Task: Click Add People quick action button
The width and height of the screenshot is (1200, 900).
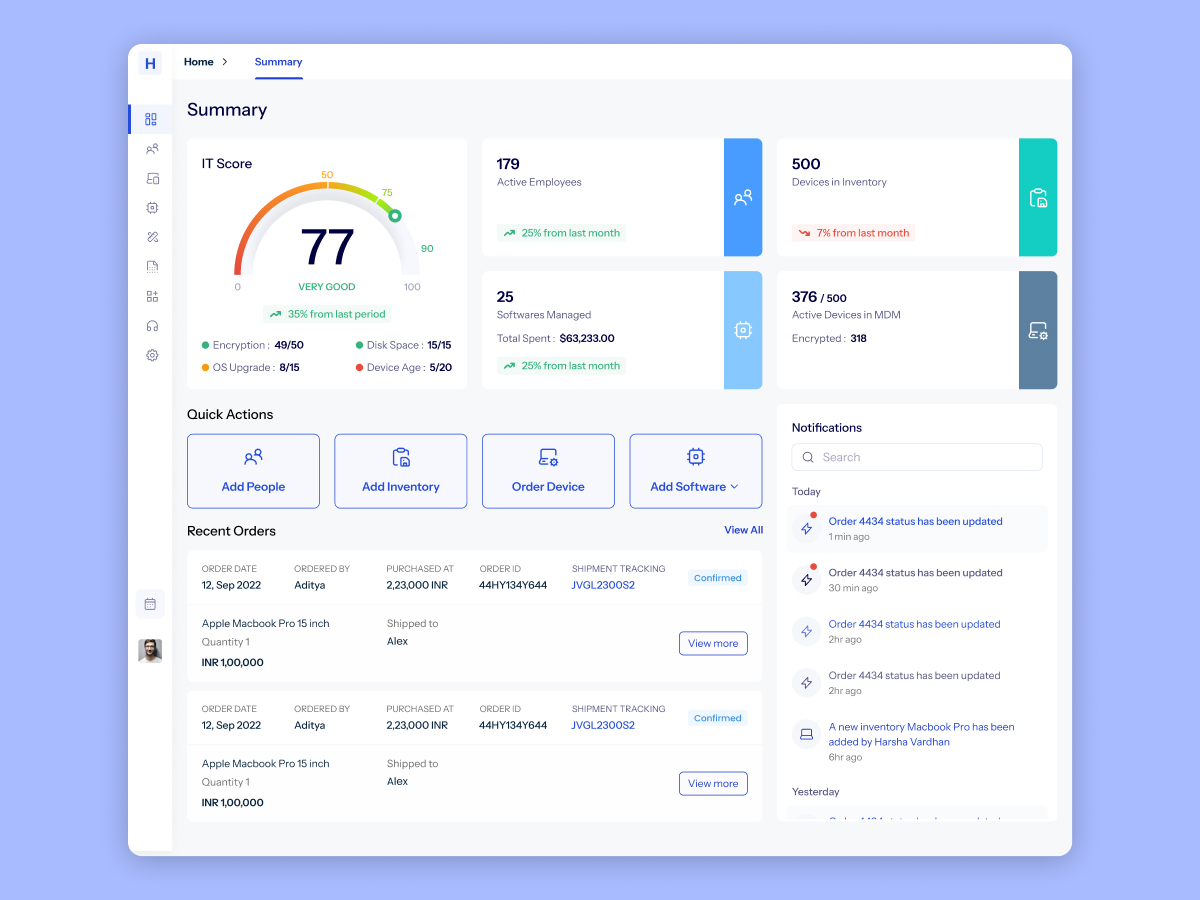Action: coord(253,471)
